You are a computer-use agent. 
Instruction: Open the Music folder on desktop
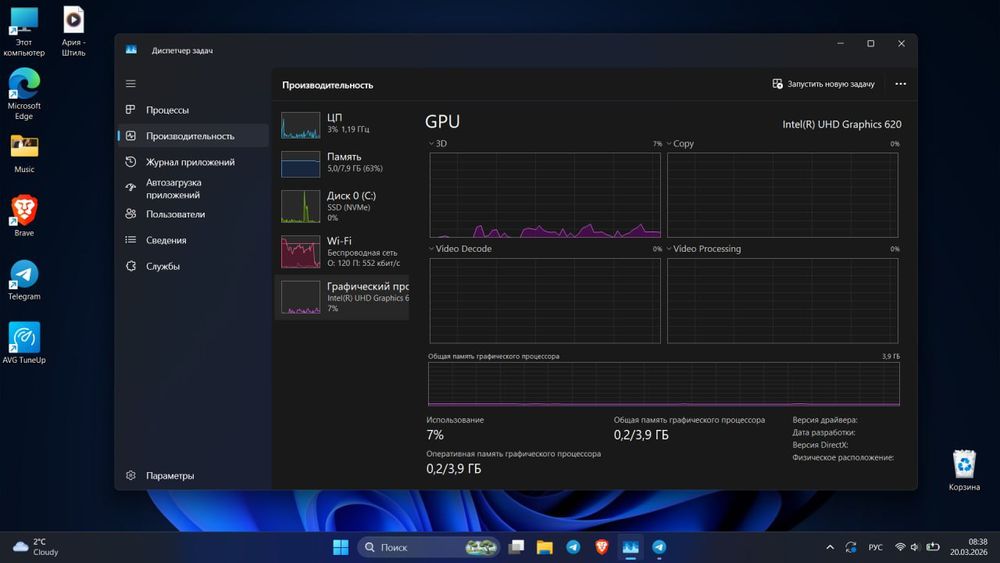tap(24, 153)
